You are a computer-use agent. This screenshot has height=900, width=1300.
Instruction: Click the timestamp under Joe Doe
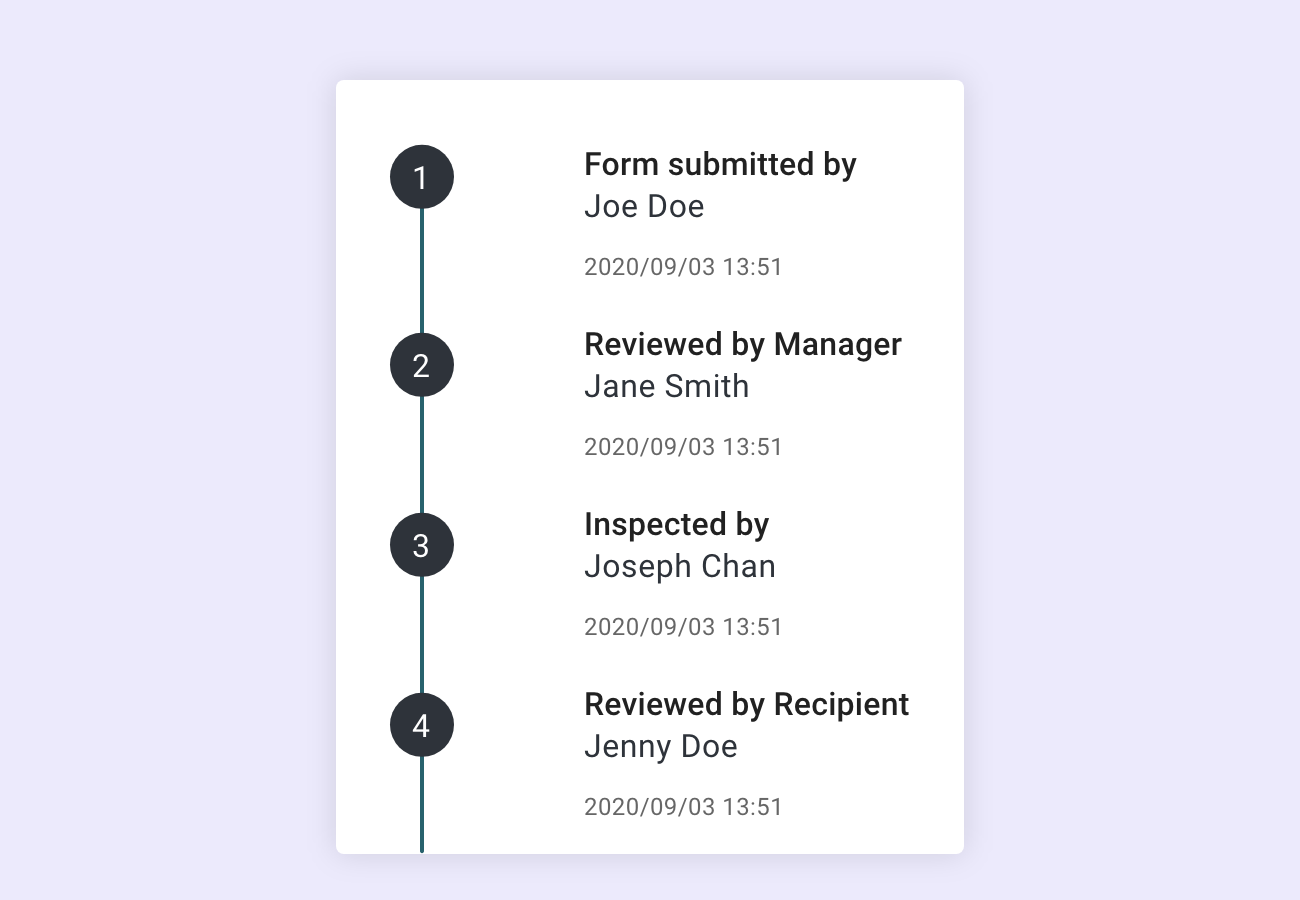[x=683, y=267]
